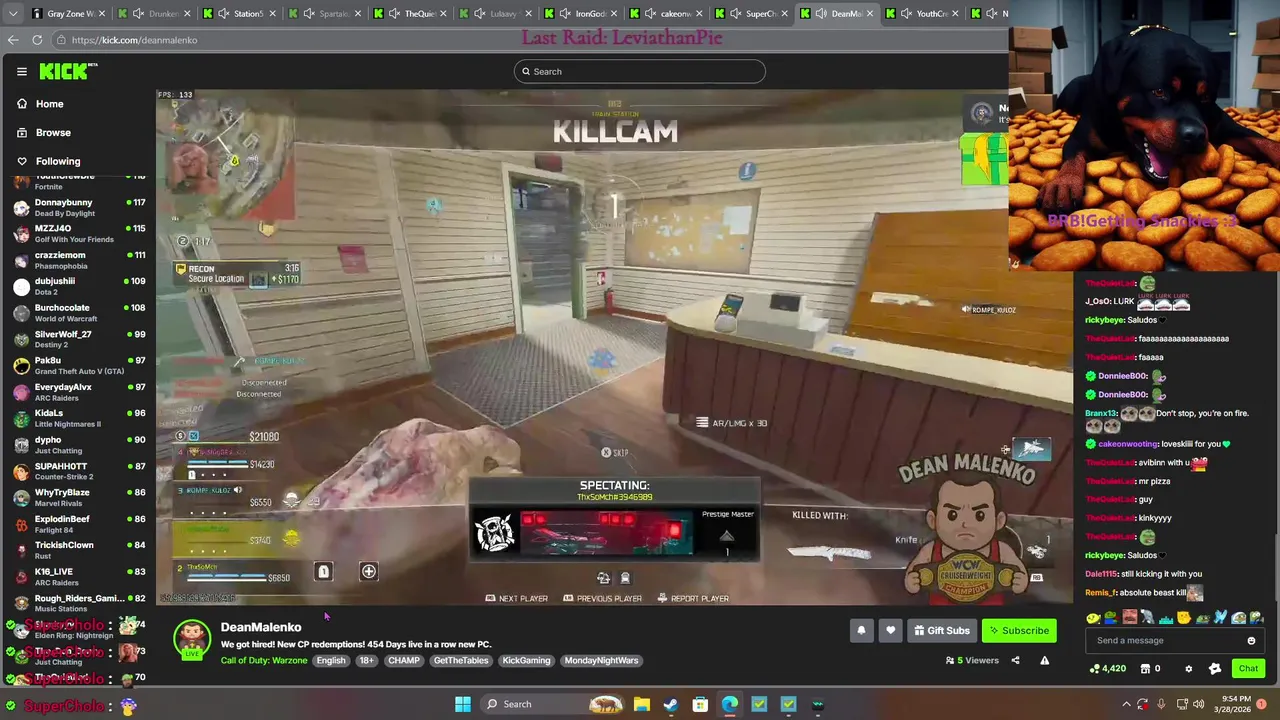This screenshot has width=1280, height=720.
Task: Toggle stream notifications bell
Action: (x=861, y=631)
